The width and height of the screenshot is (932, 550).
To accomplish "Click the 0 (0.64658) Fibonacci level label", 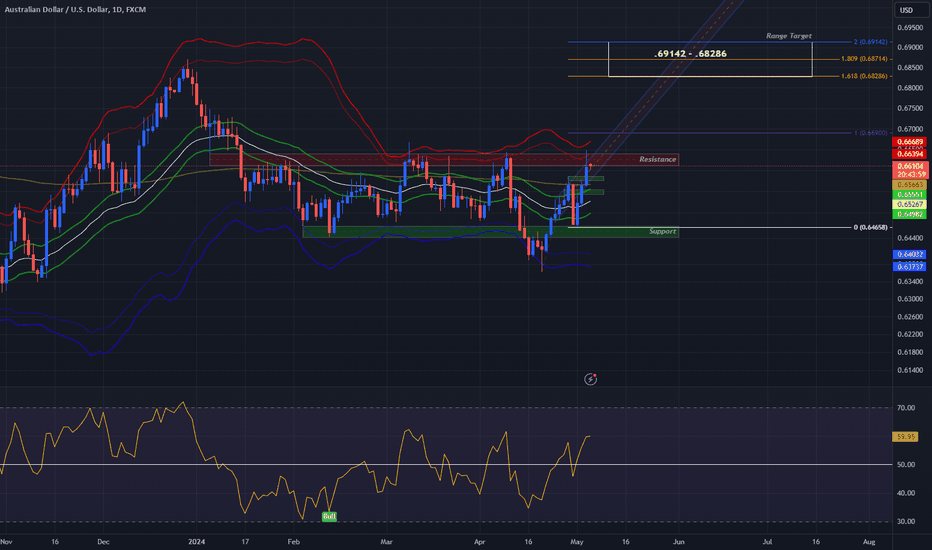I will point(870,227).
